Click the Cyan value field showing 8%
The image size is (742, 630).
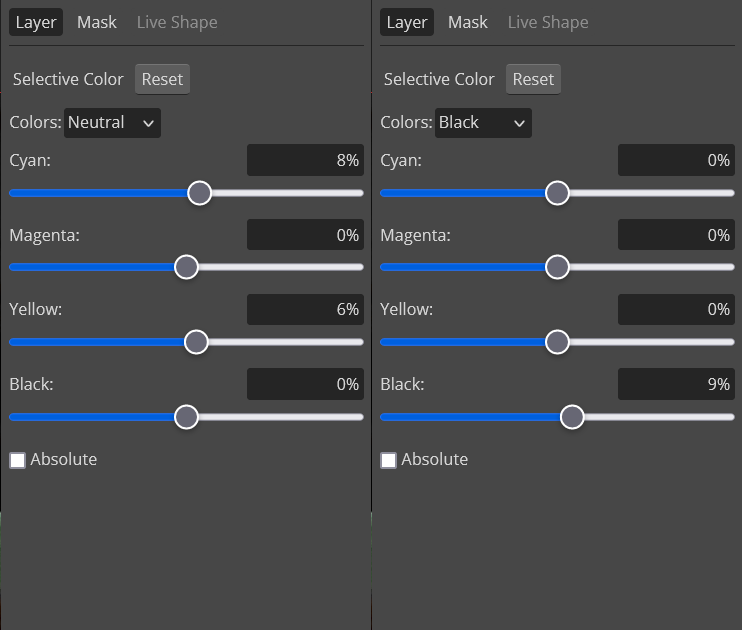pyautogui.click(x=305, y=160)
